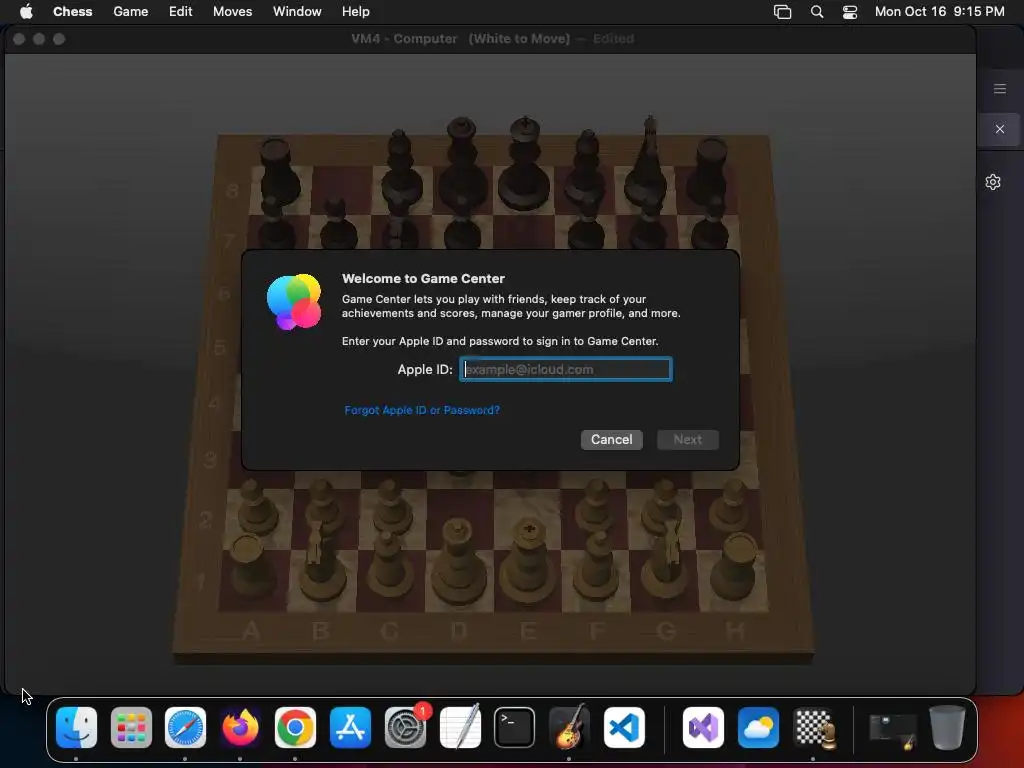Viewport: 1024px width, 768px height.
Task: Click the white king on E1
Action: pos(528,562)
